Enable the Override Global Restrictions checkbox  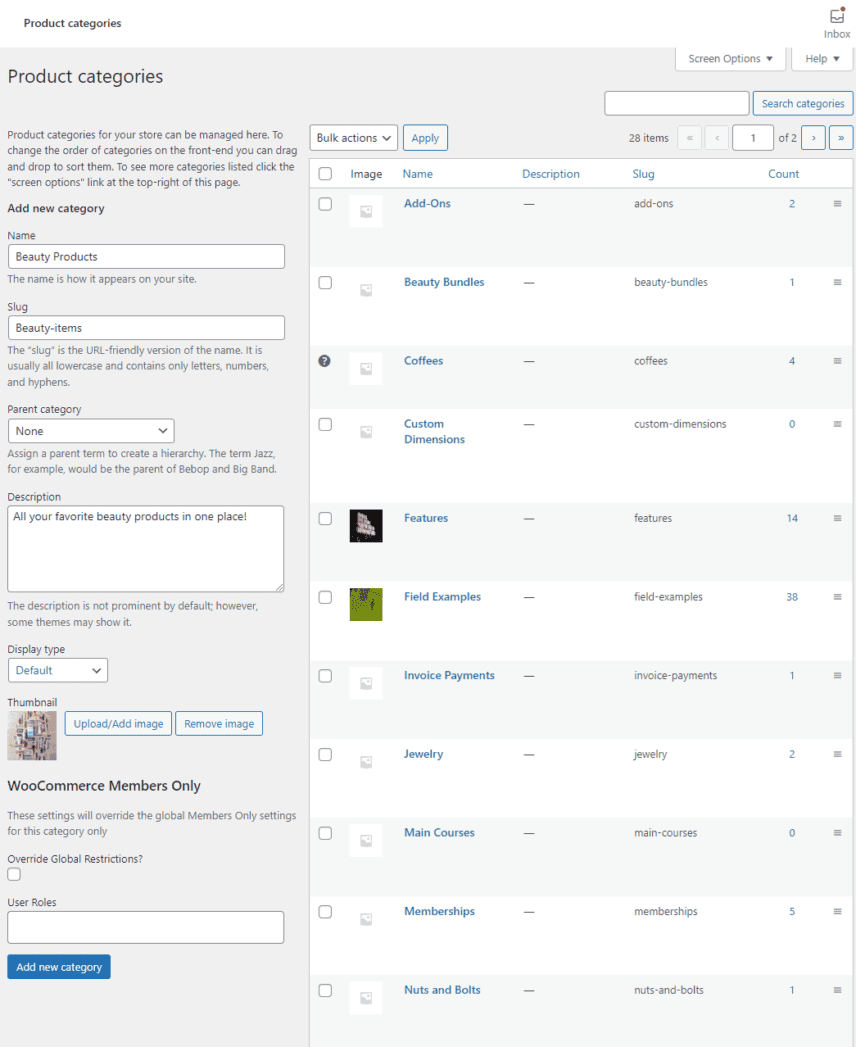14,874
